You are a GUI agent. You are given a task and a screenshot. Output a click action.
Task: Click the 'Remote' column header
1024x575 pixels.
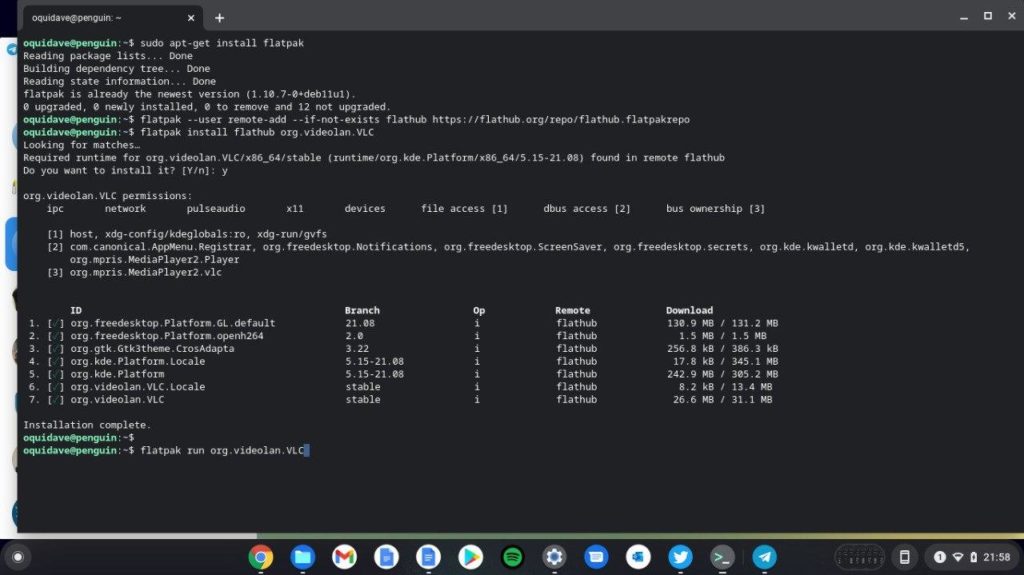pos(573,310)
